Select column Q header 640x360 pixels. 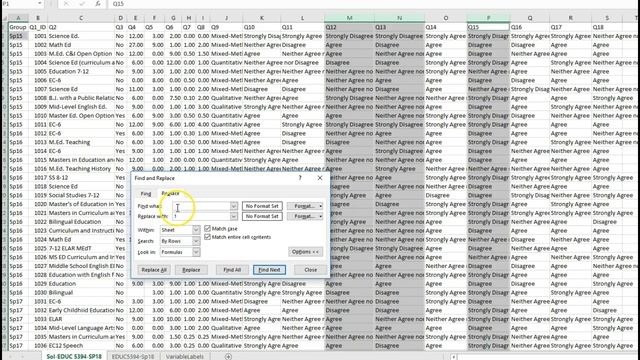click(530, 18)
